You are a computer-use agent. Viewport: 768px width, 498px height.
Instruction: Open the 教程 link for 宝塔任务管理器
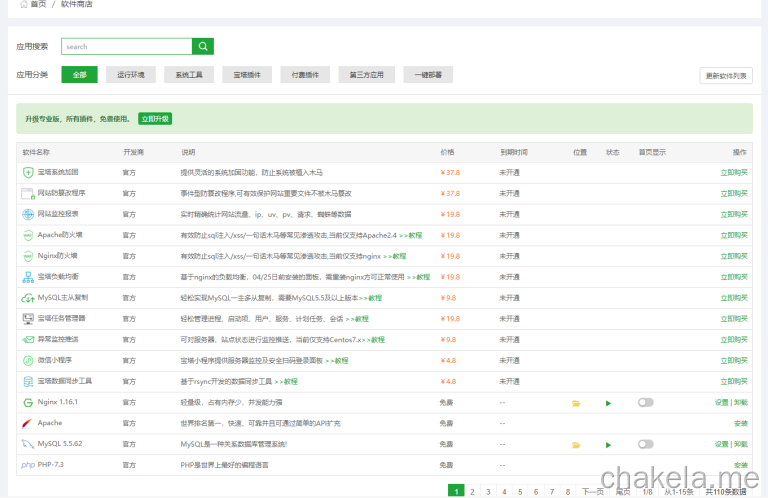(357, 319)
